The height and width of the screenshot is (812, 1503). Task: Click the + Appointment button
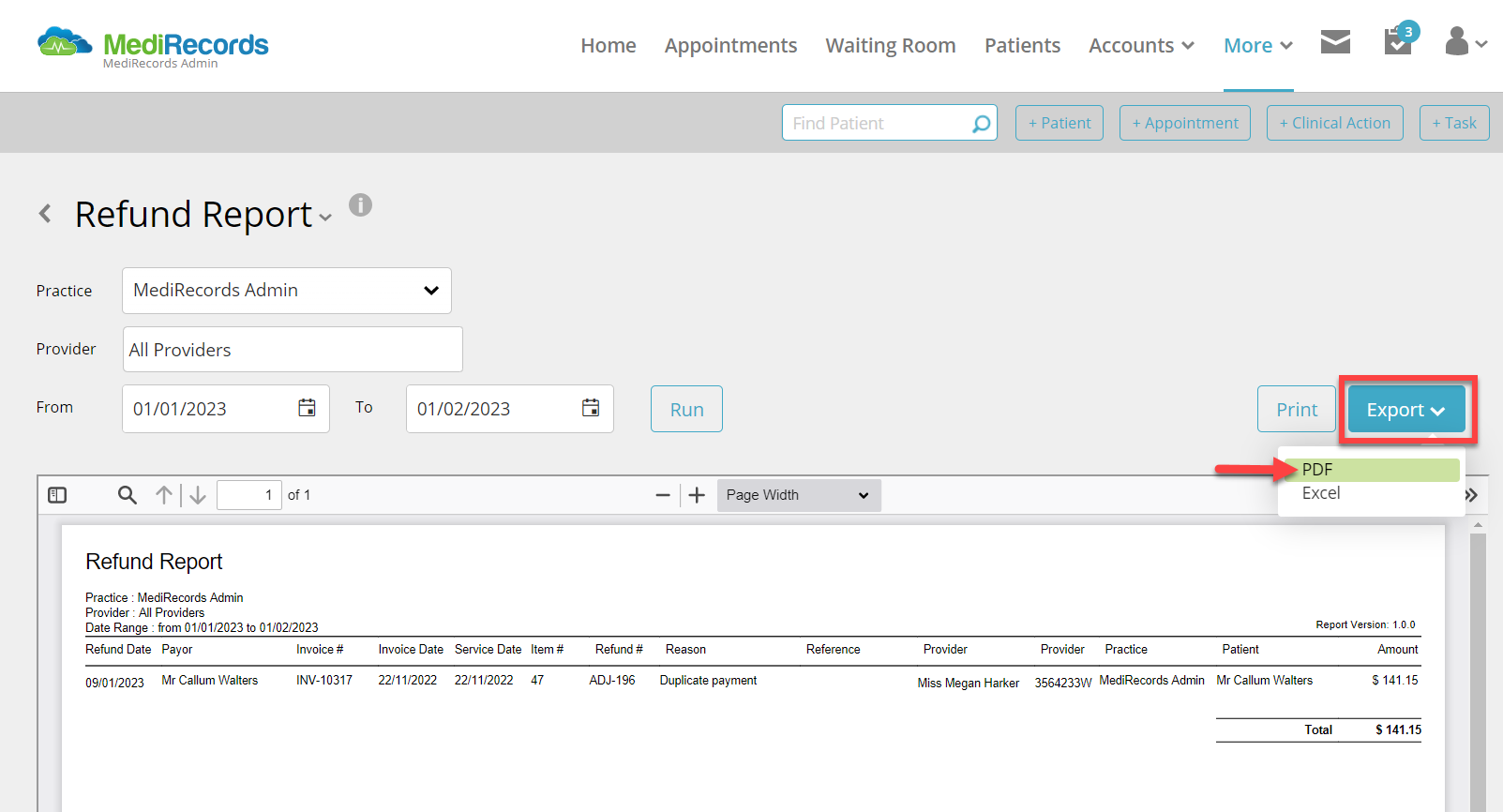click(x=1185, y=123)
